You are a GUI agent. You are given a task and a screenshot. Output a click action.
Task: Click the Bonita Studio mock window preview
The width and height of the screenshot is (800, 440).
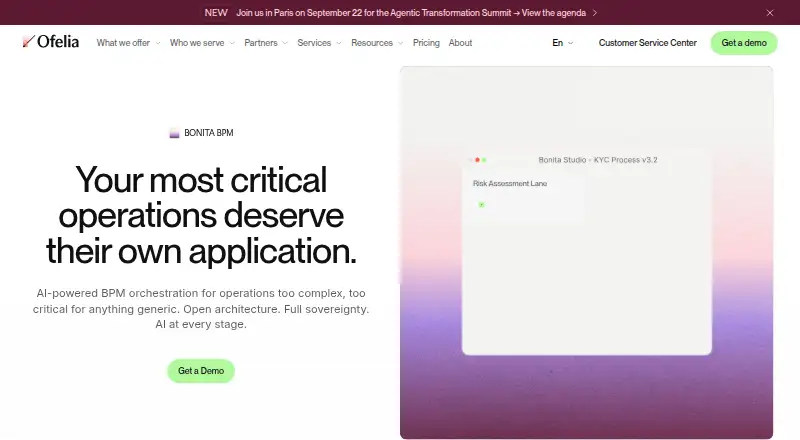click(587, 252)
